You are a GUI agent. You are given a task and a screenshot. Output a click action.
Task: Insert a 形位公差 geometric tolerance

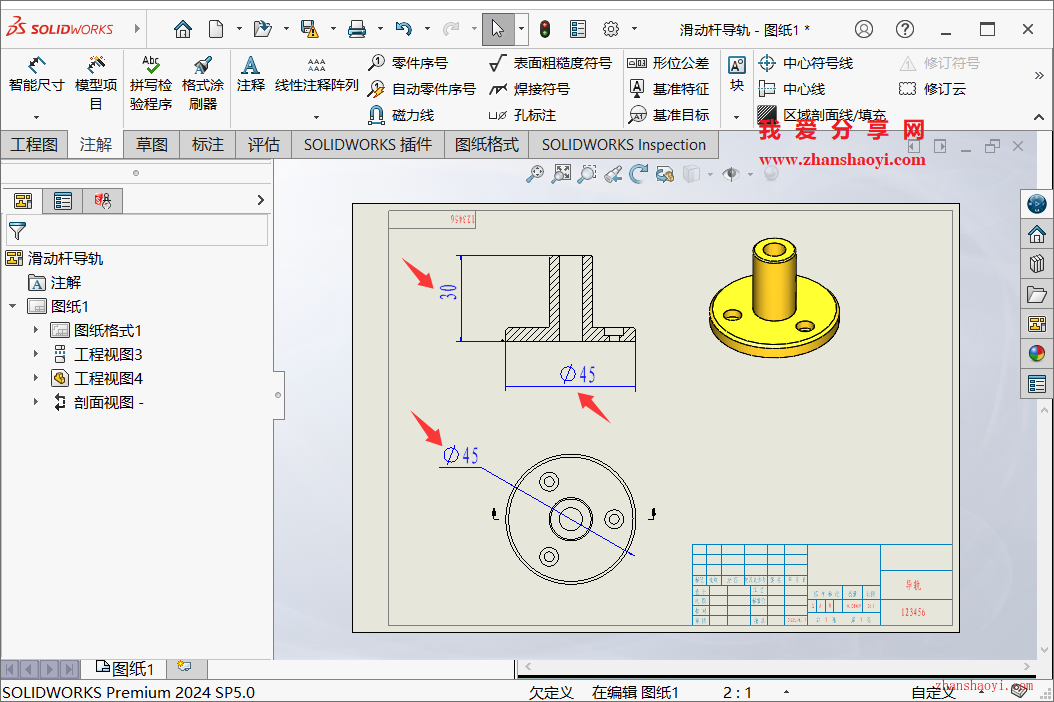point(667,63)
